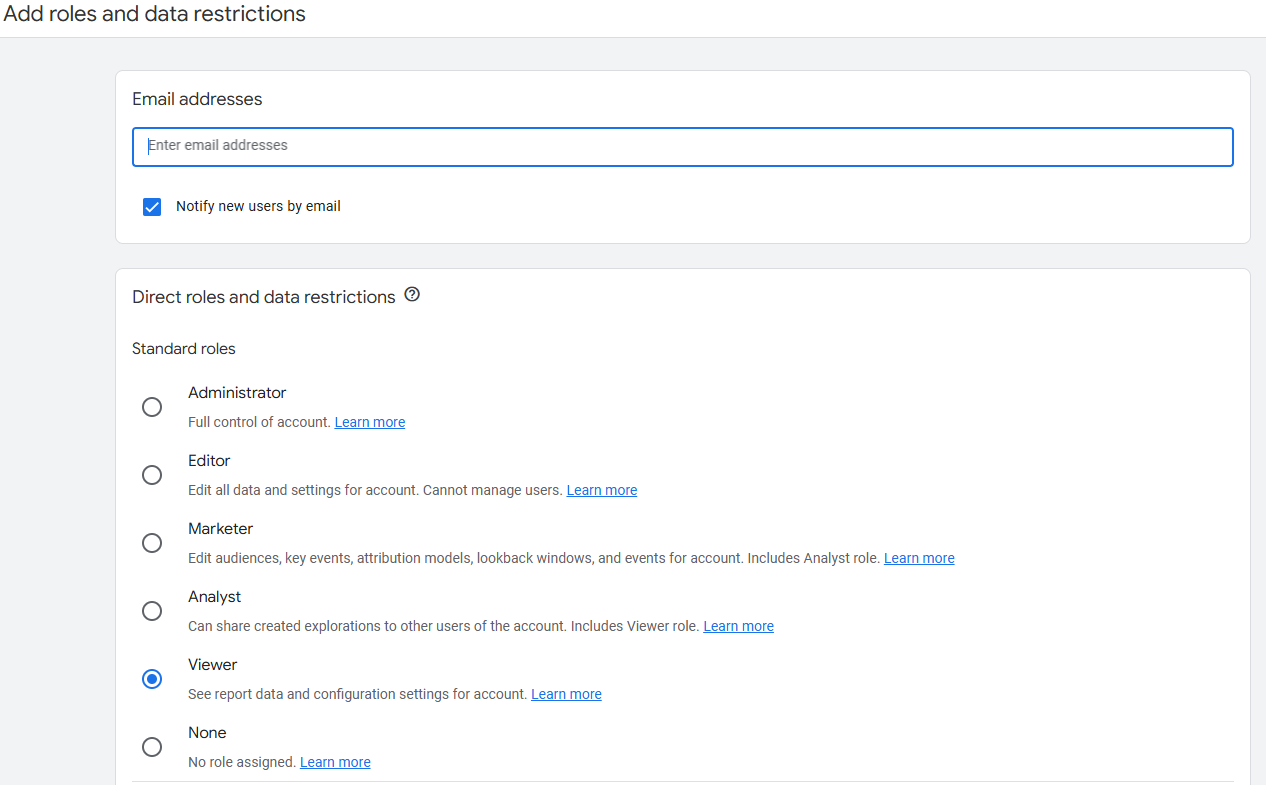Click the Full control of account description
Image resolution: width=1266 pixels, height=785 pixels.
[x=259, y=422]
